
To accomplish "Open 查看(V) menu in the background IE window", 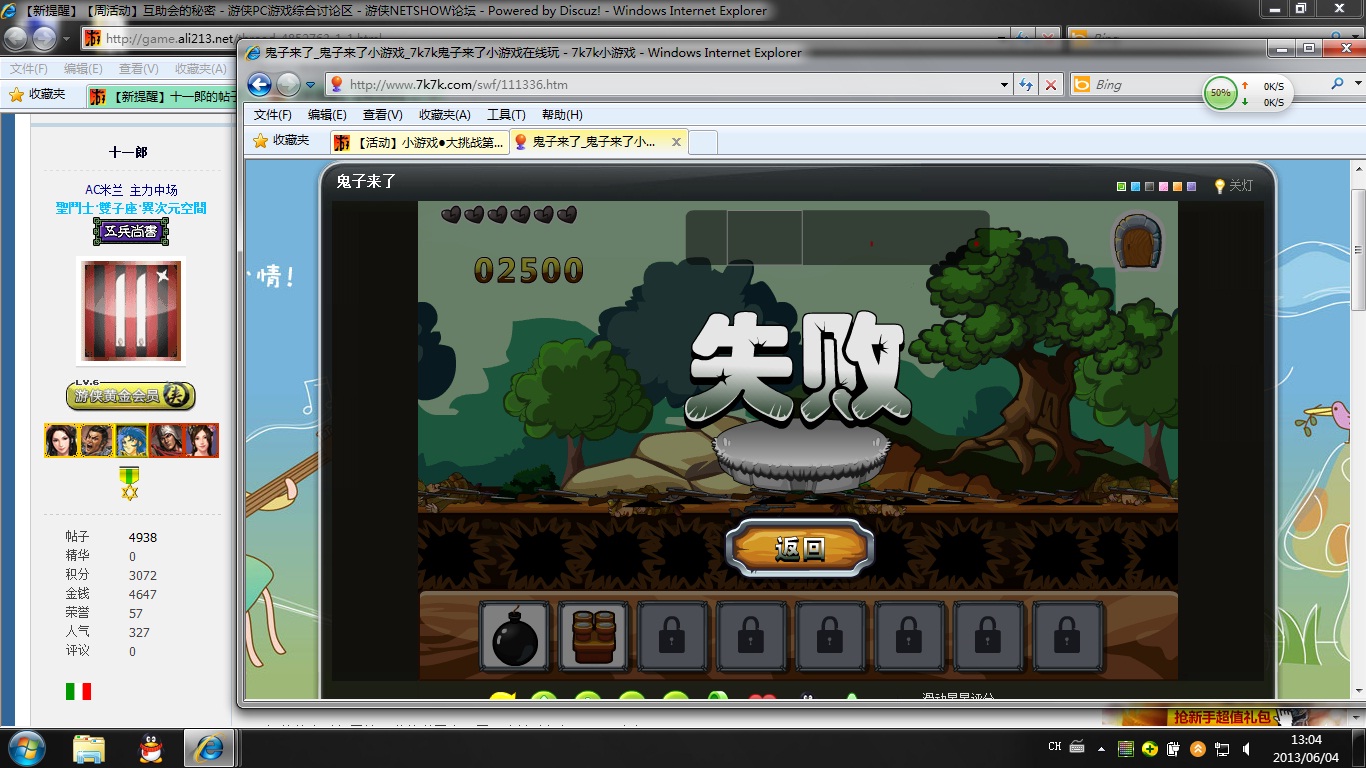I will coord(138,69).
